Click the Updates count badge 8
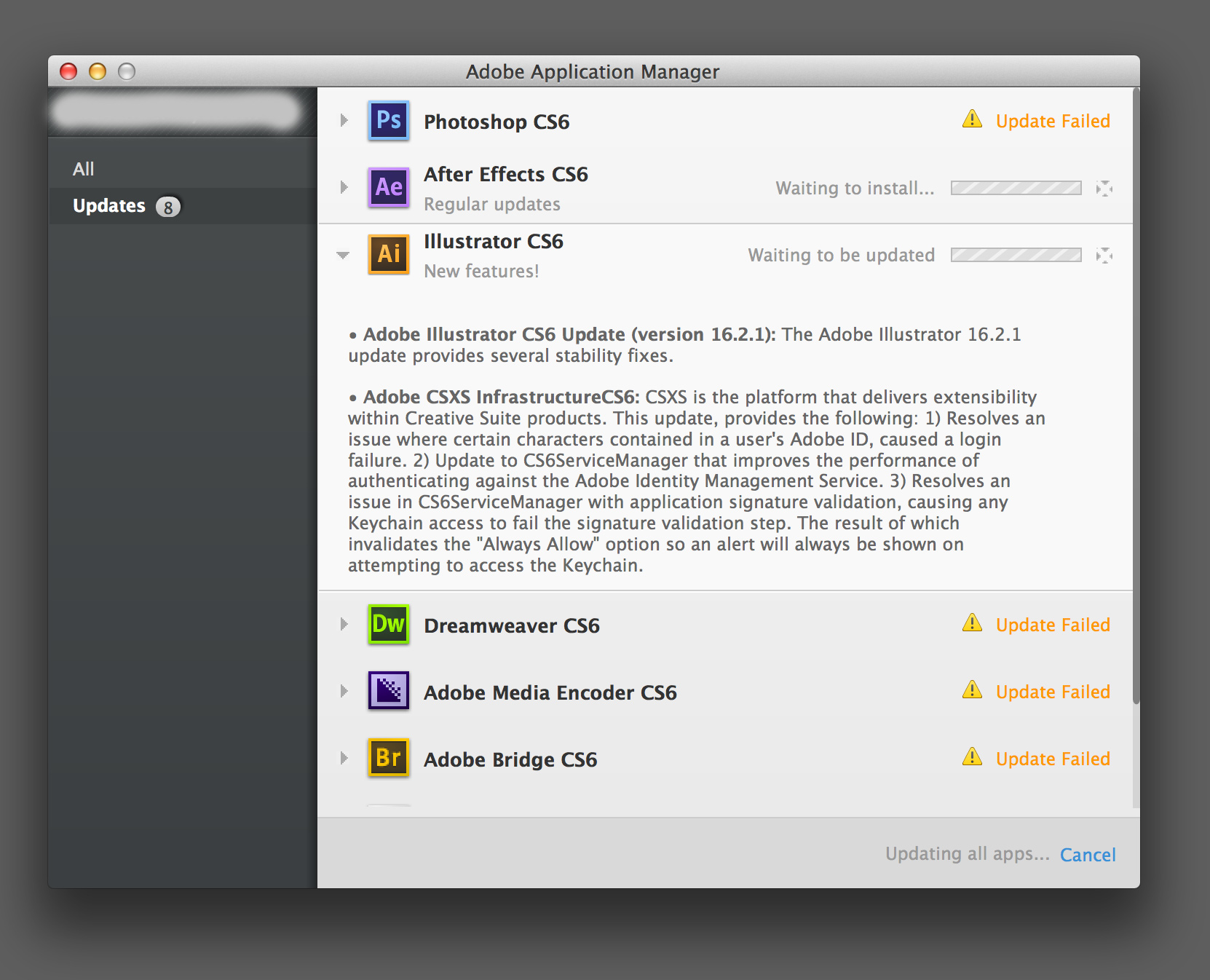Screen dimensions: 1210x980 pyautogui.click(x=168, y=208)
